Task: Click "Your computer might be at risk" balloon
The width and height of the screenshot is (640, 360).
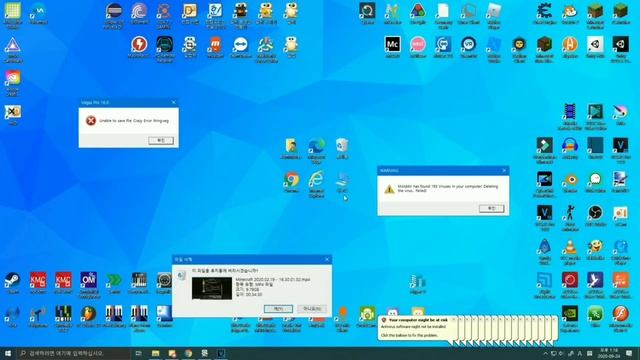Action: (x=416, y=327)
